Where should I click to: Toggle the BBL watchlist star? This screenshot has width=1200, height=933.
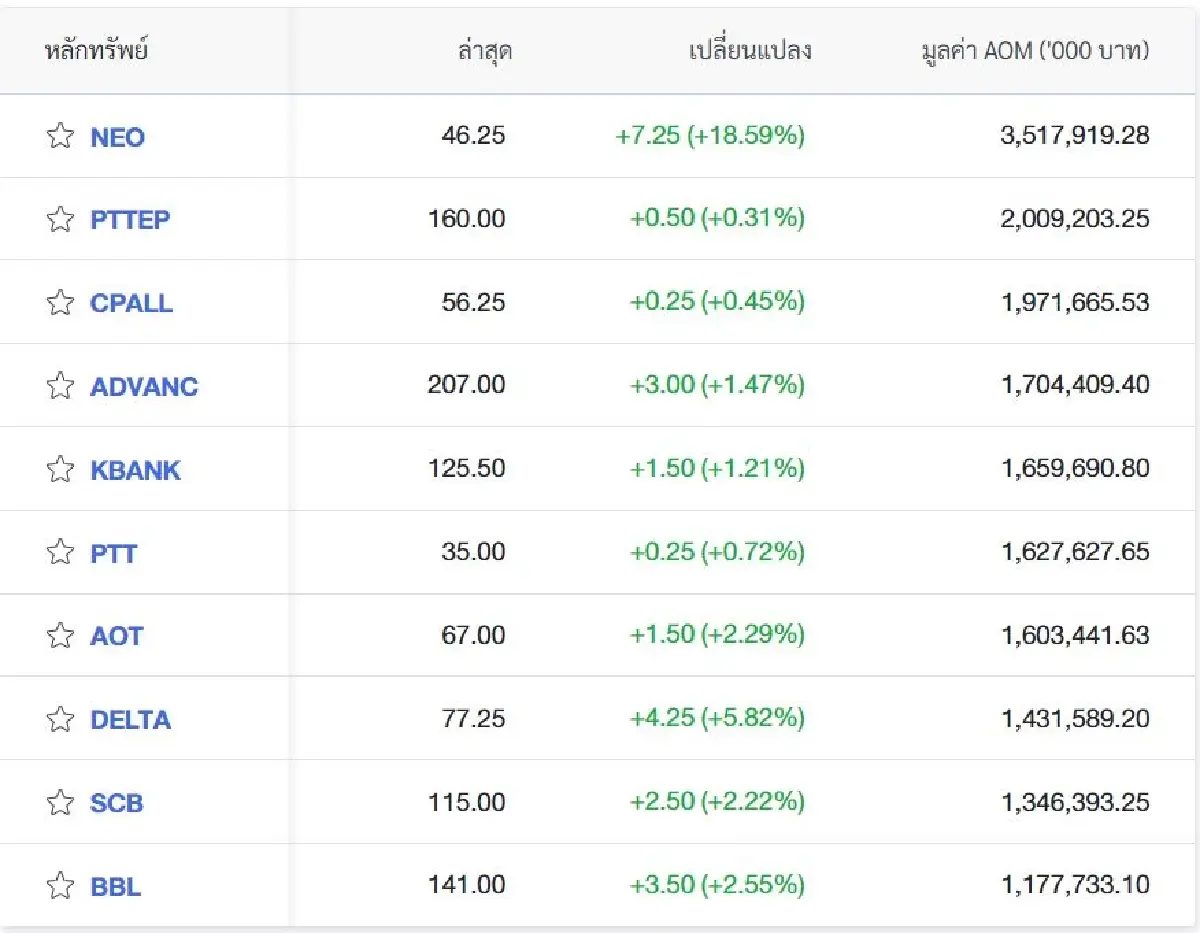pos(60,885)
